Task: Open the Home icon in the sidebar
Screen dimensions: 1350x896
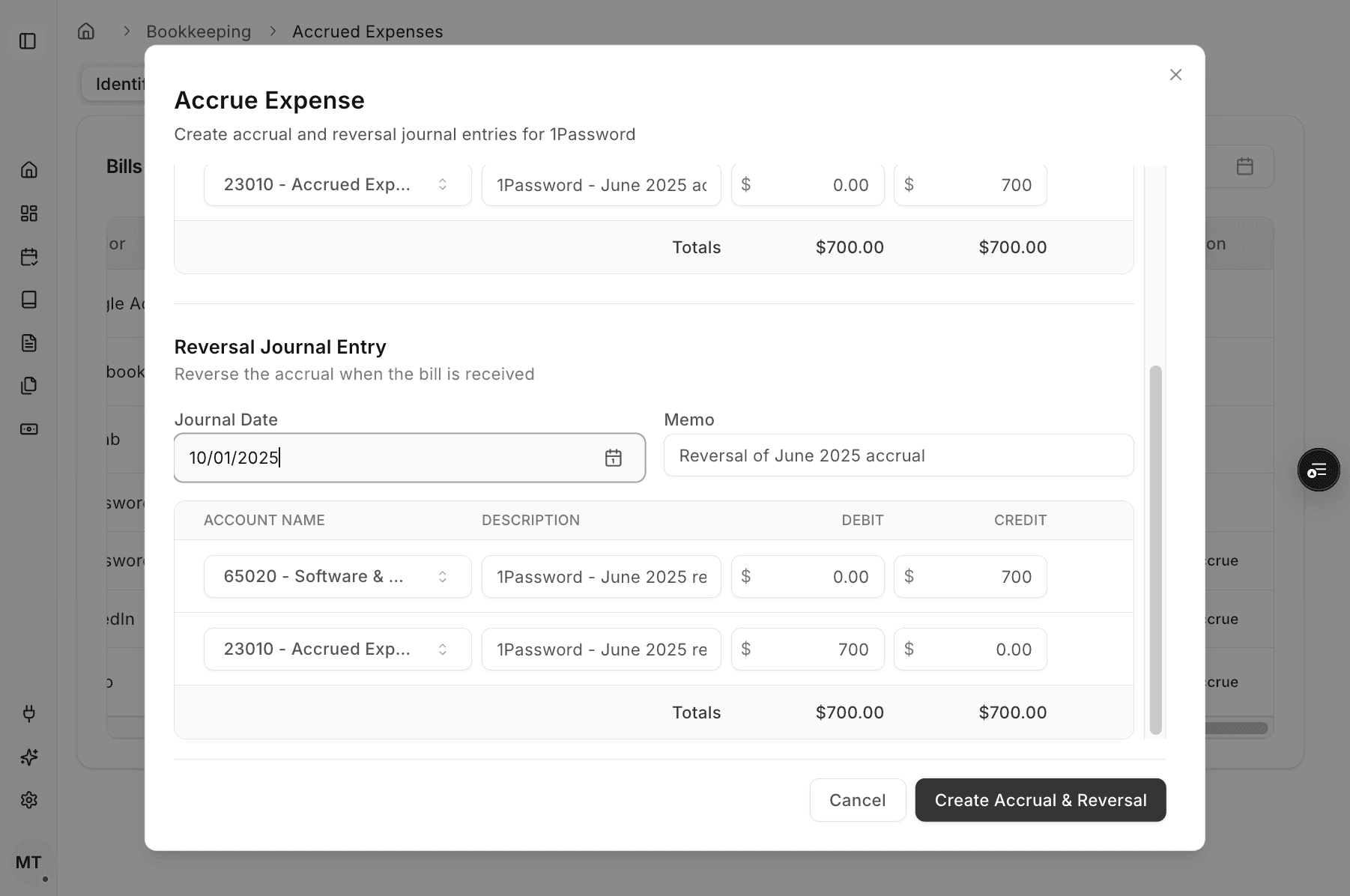Action: click(x=29, y=170)
